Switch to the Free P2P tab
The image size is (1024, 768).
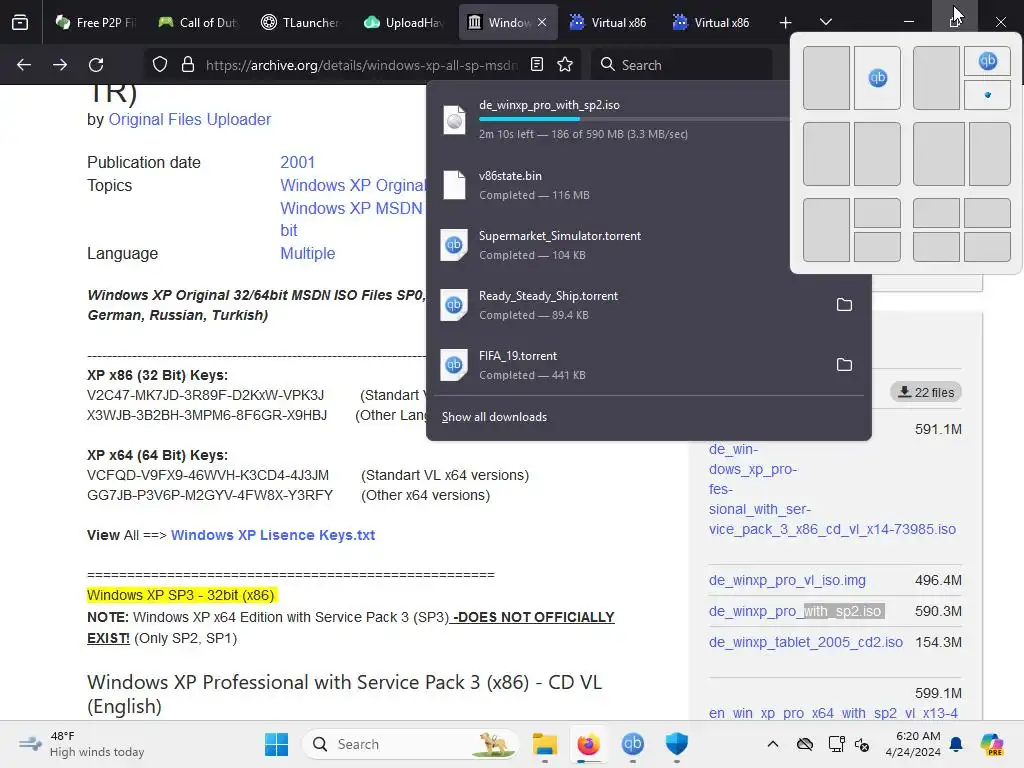(x=95, y=22)
